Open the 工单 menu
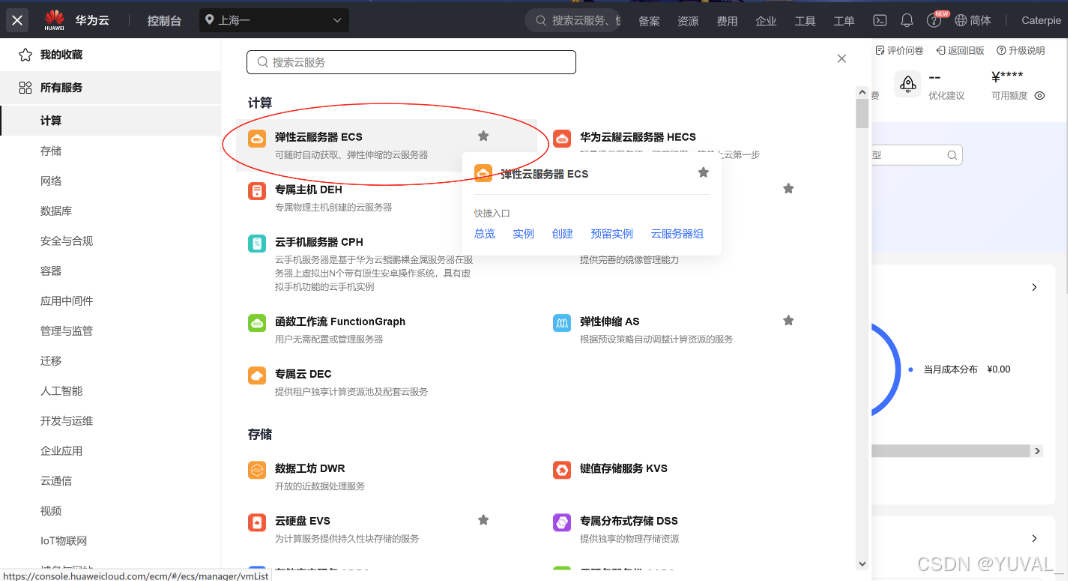 (x=844, y=21)
